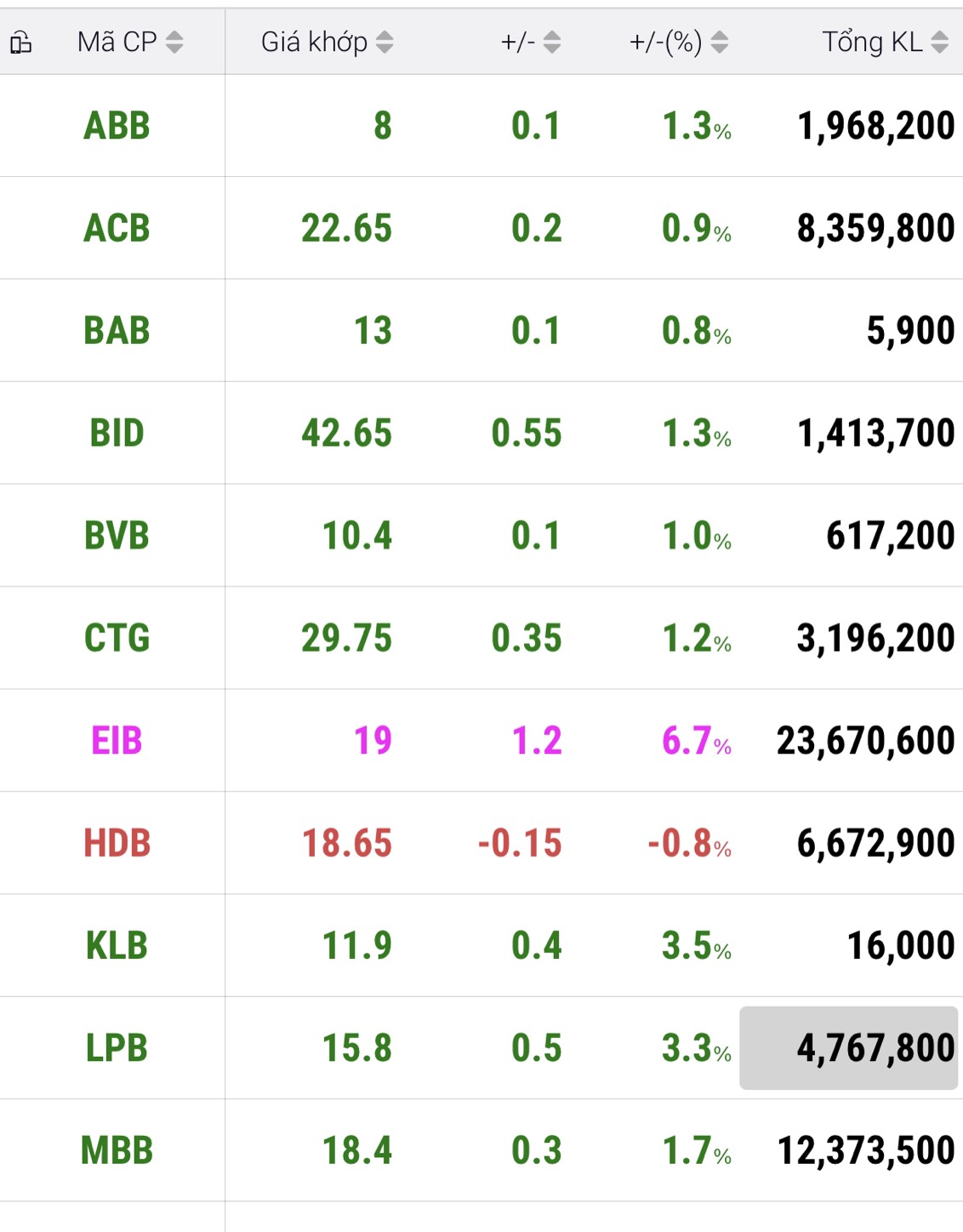Sort by +/-(%) percent column arrows
This screenshot has width=963, height=1232.
tap(720, 42)
